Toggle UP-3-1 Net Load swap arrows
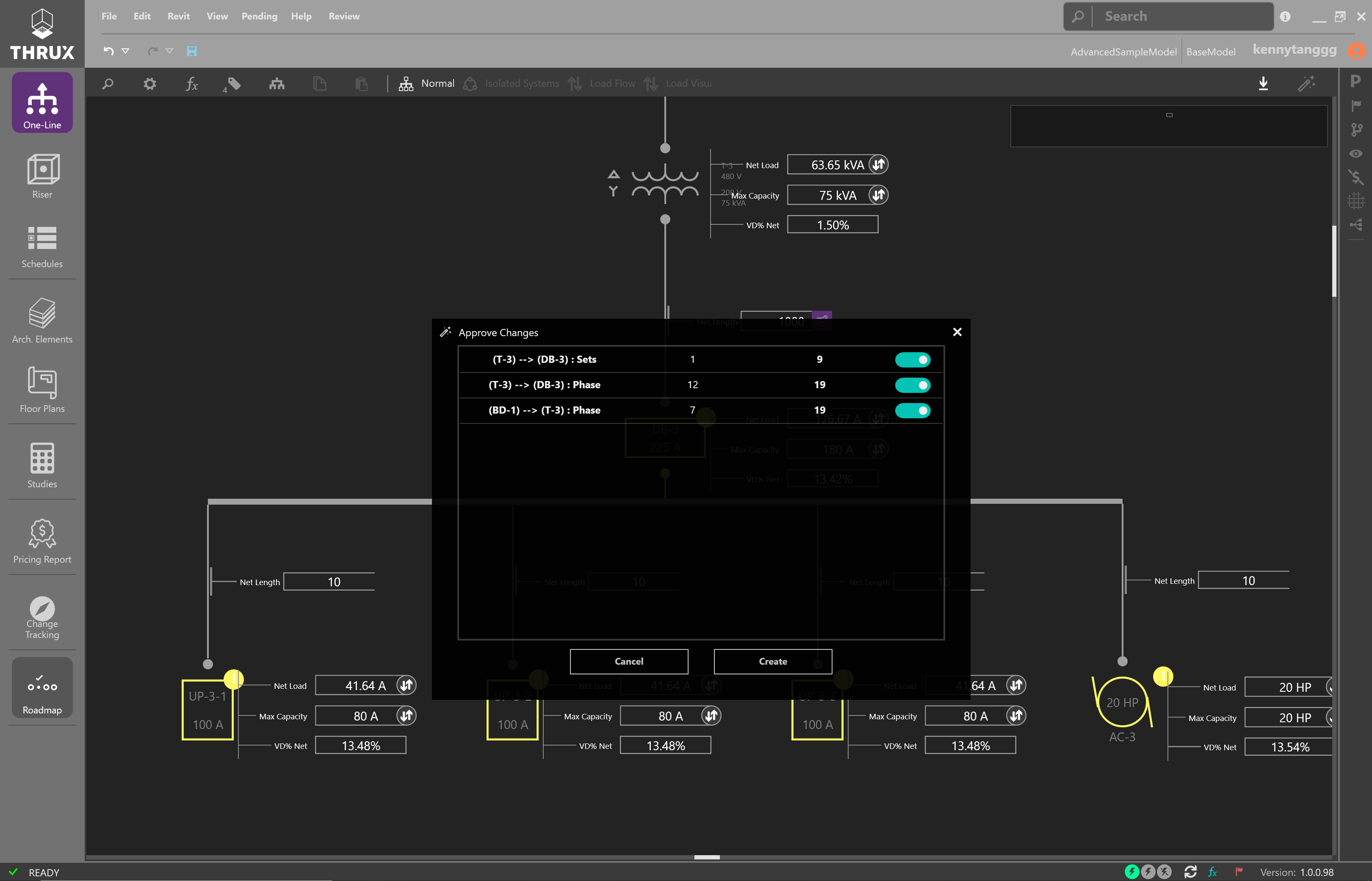 [406, 685]
